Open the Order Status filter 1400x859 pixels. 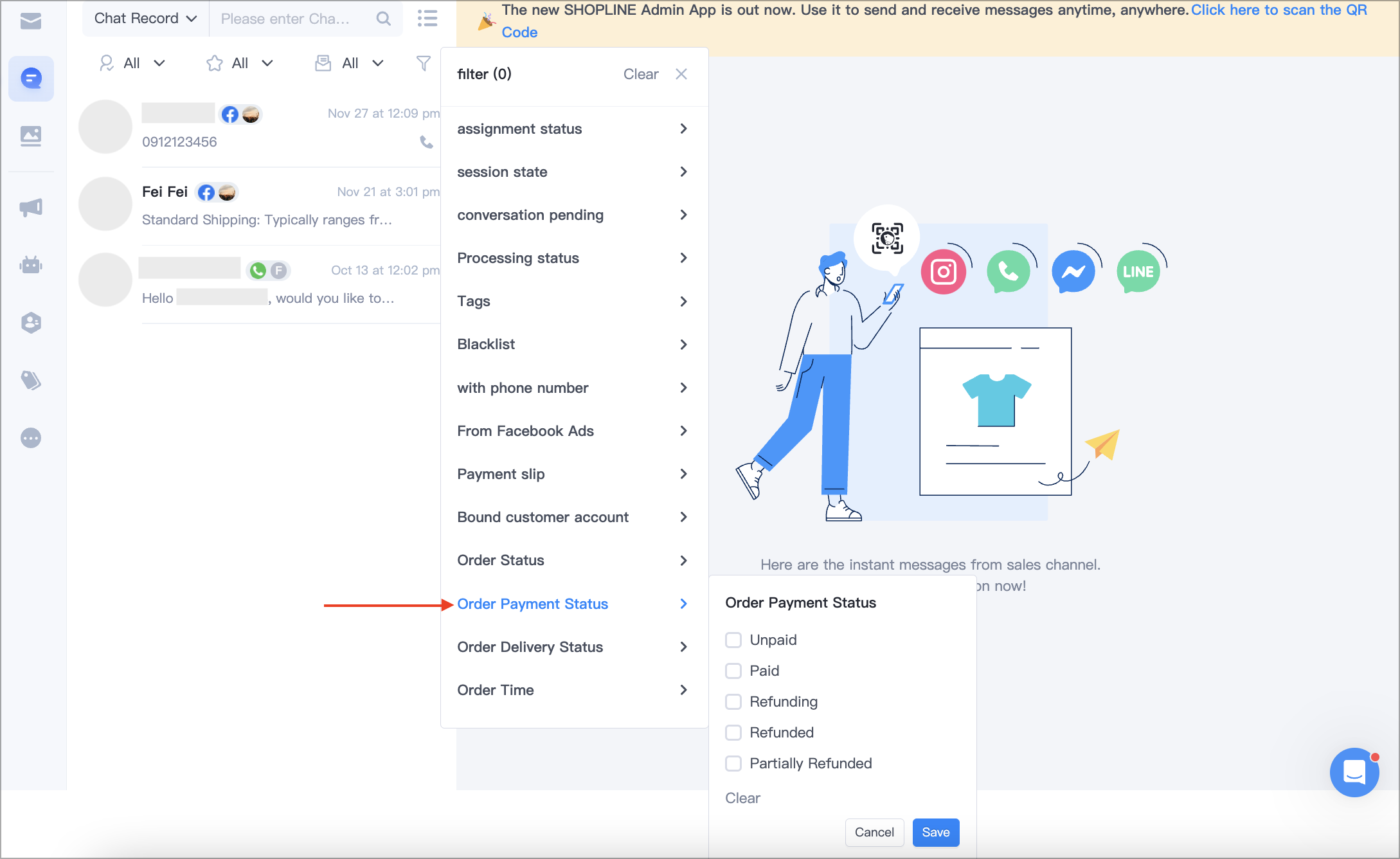(574, 560)
